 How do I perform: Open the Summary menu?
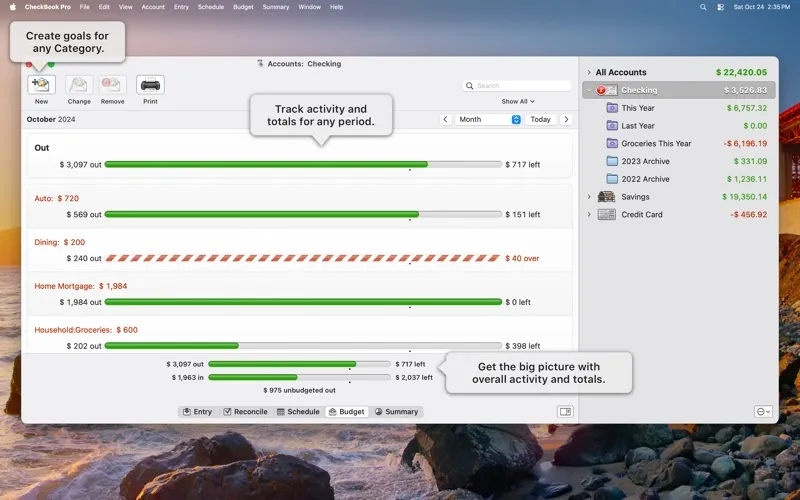(x=276, y=7)
